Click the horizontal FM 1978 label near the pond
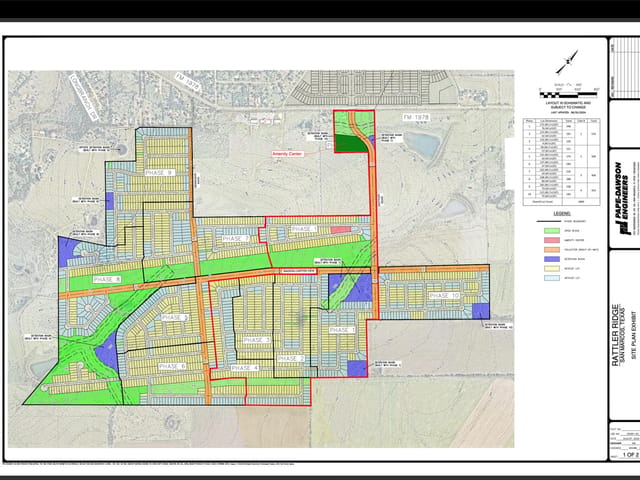The height and width of the screenshot is (480, 640). (x=416, y=117)
